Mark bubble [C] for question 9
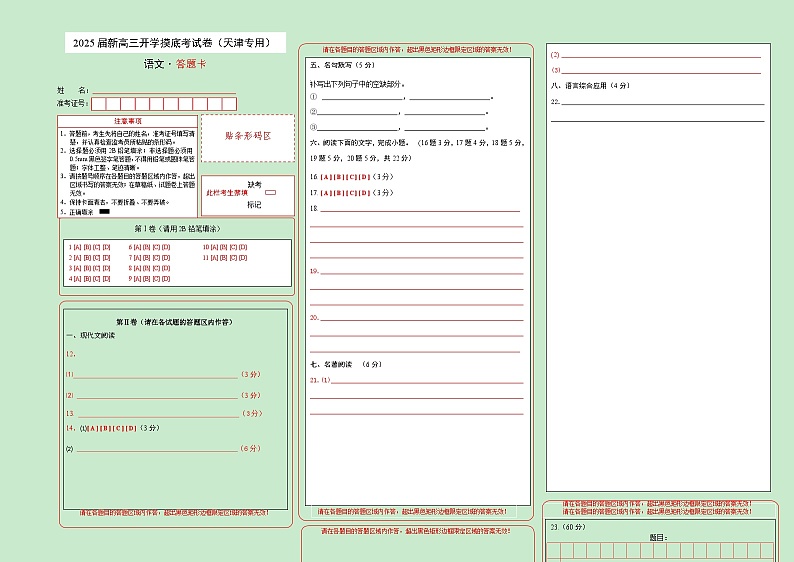The image size is (794, 562). [156, 279]
